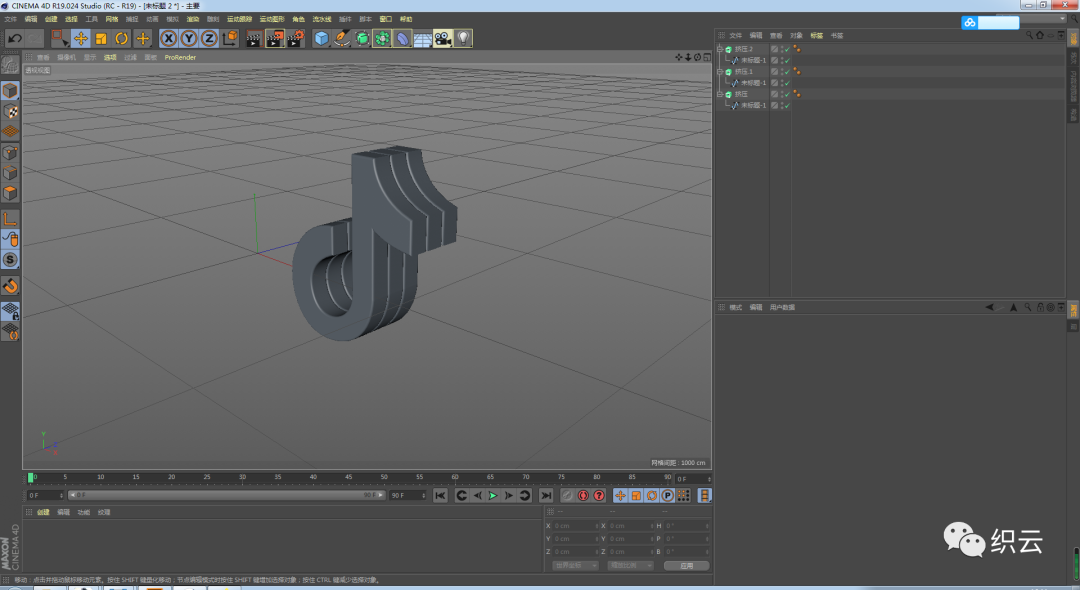Activate the Move tool in top toolbar
Screen dimensions: 1080x590
(81, 39)
